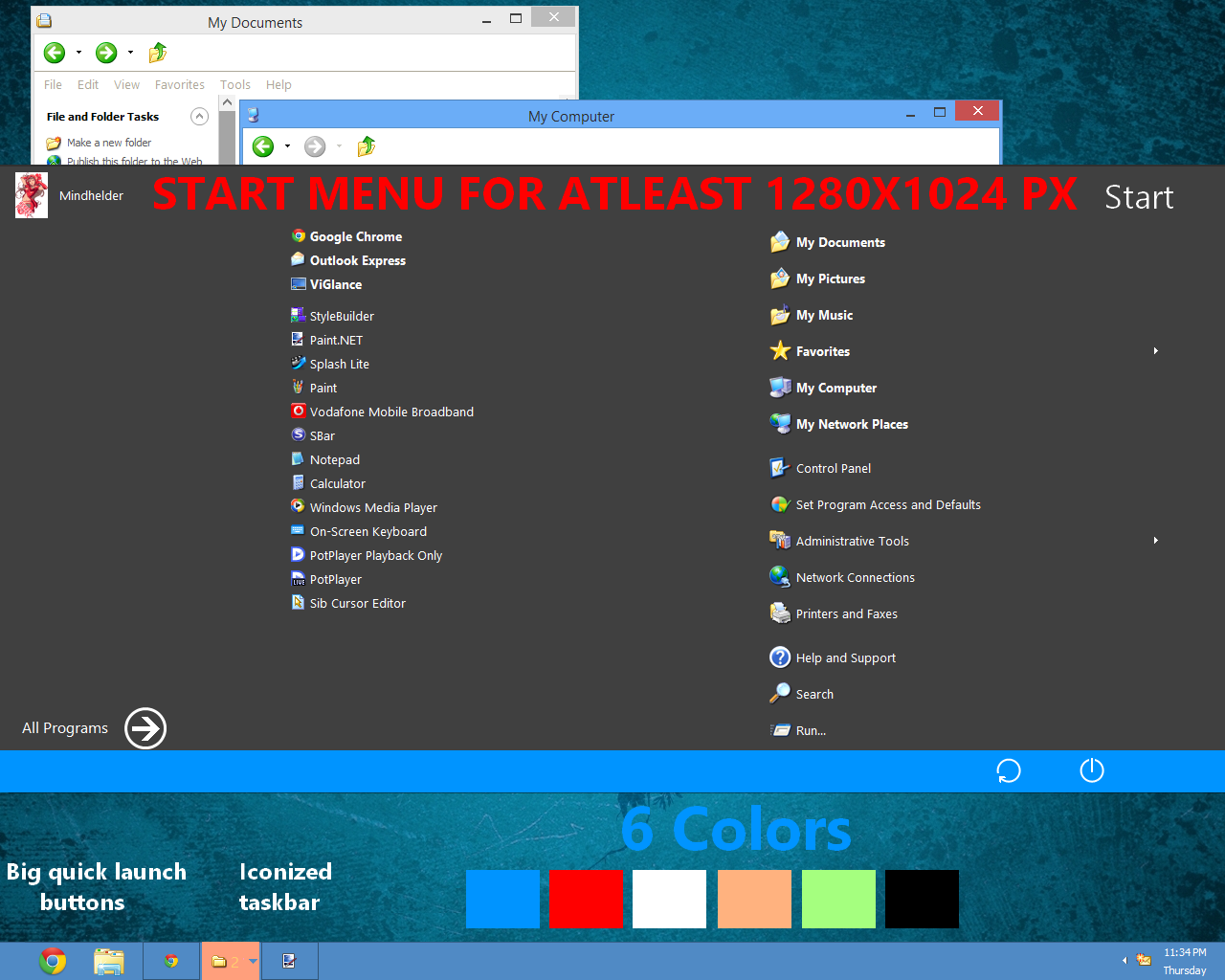Click the log off circular arrow icon
Viewport: 1225px width, 980px height.
click(x=1009, y=770)
